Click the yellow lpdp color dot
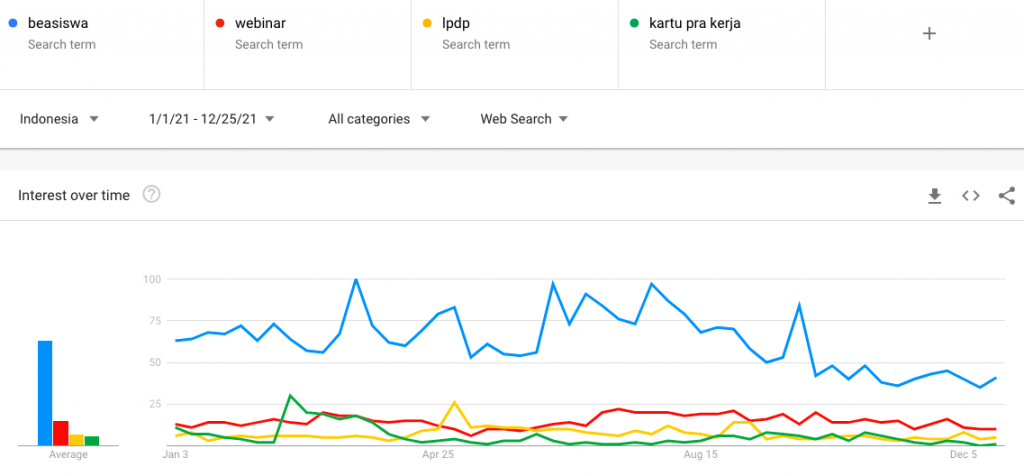The width and height of the screenshot is (1024, 476). click(x=426, y=23)
